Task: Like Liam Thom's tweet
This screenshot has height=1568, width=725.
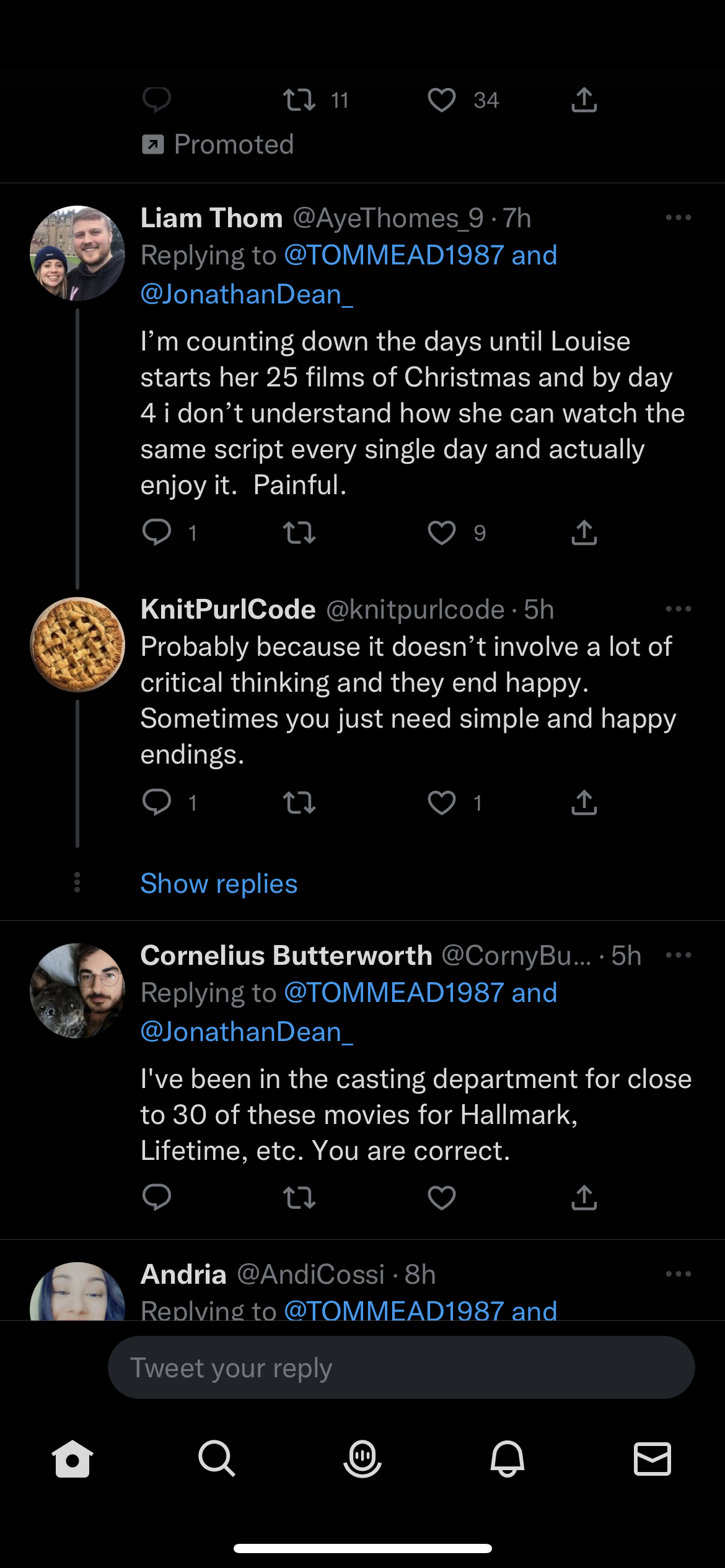Action: 442,533
